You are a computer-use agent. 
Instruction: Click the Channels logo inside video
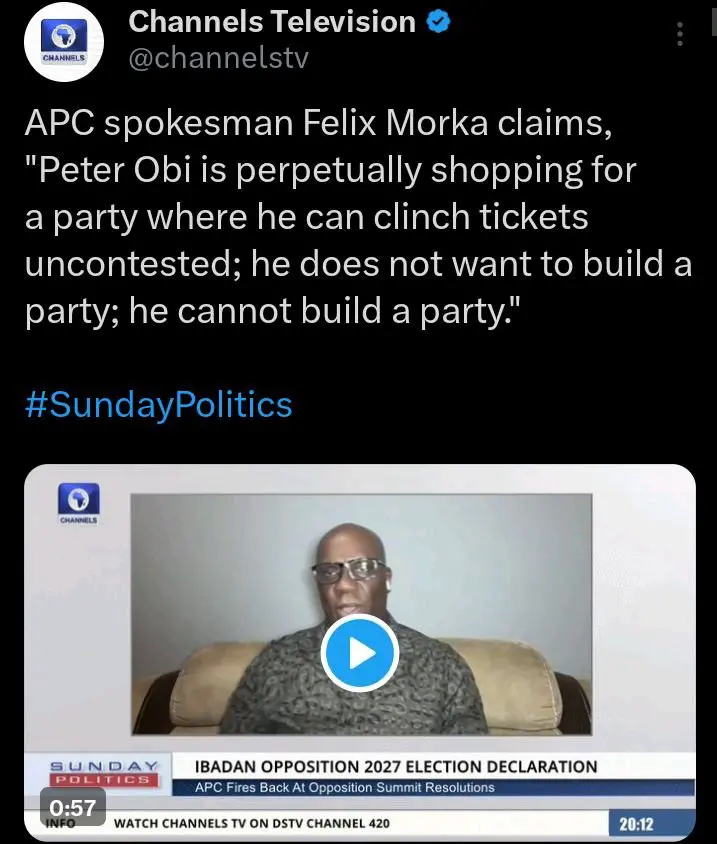[76, 503]
